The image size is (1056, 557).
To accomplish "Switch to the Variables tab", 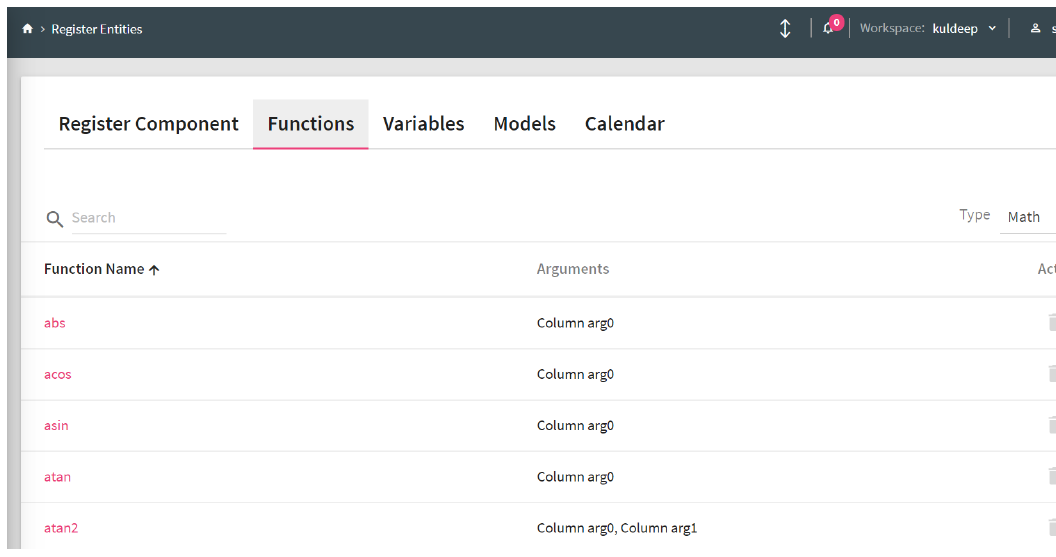I will 423,124.
